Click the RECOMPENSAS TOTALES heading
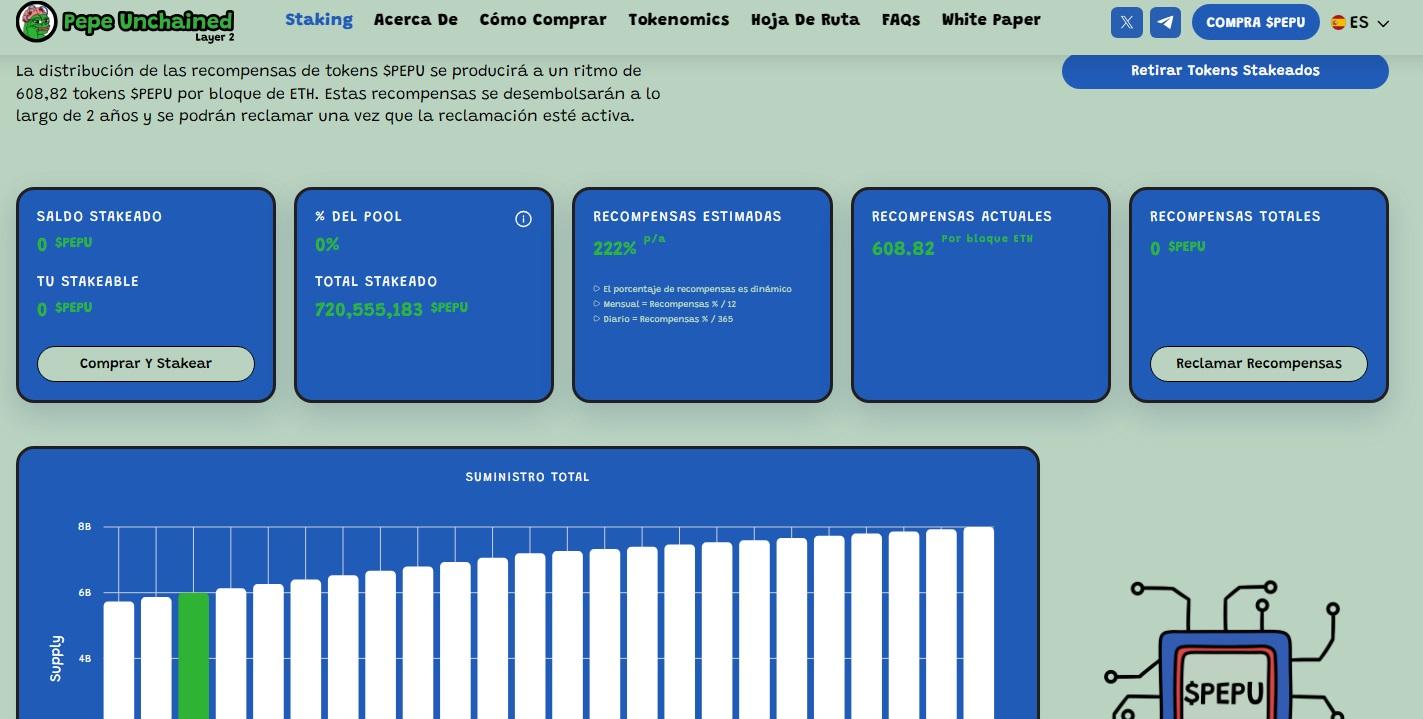1423x719 pixels. point(1235,216)
